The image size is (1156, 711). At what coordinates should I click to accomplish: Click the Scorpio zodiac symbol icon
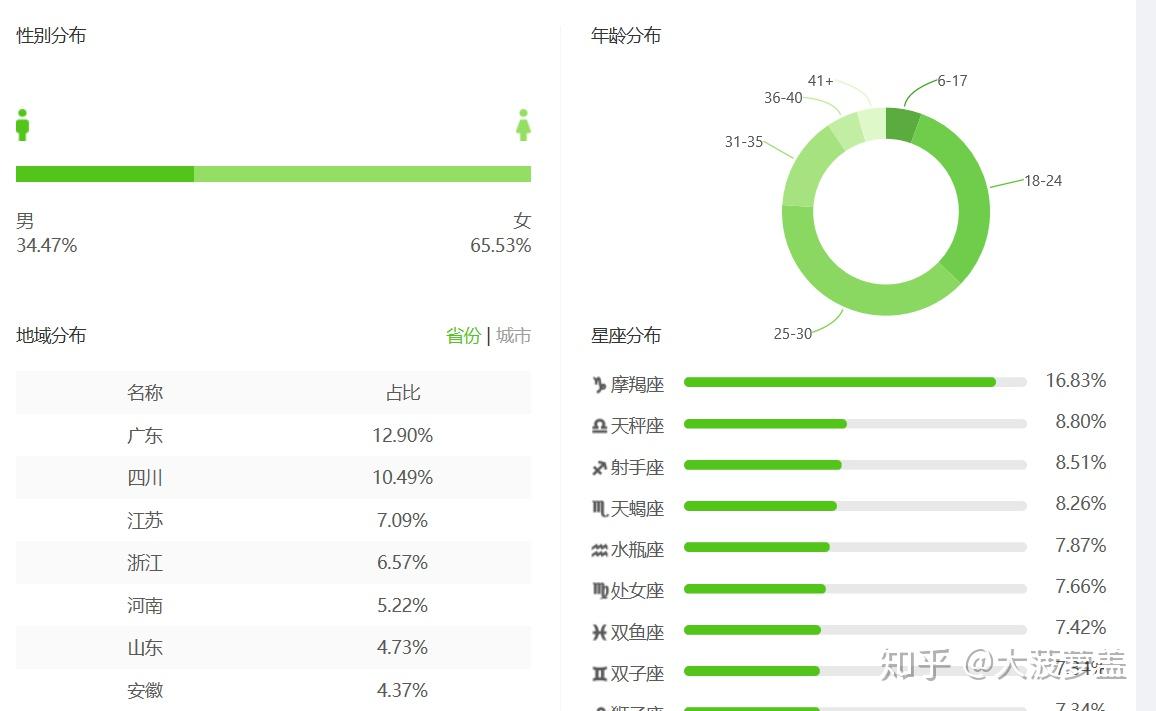[x=599, y=509]
